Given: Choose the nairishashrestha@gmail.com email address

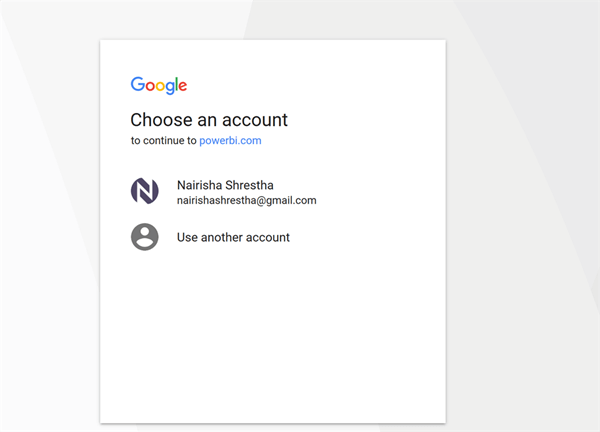Looking at the screenshot, I should coord(246,200).
